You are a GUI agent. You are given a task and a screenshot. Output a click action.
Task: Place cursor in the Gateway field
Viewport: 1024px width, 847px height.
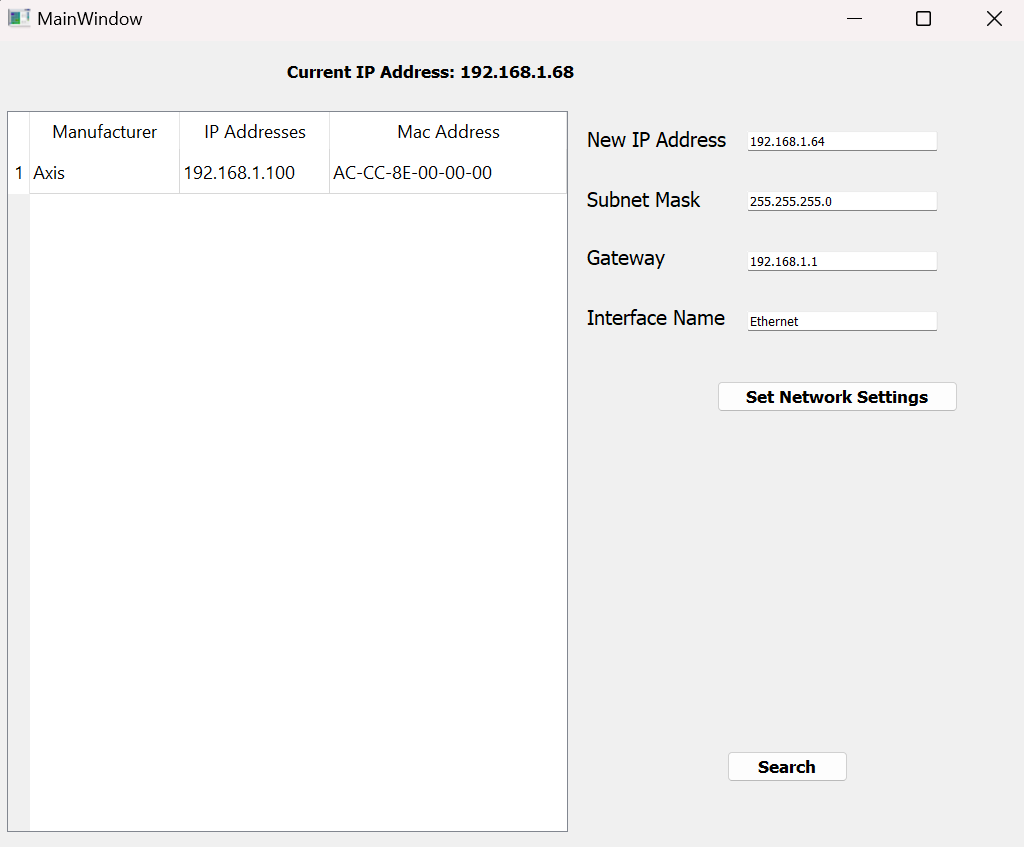842,262
